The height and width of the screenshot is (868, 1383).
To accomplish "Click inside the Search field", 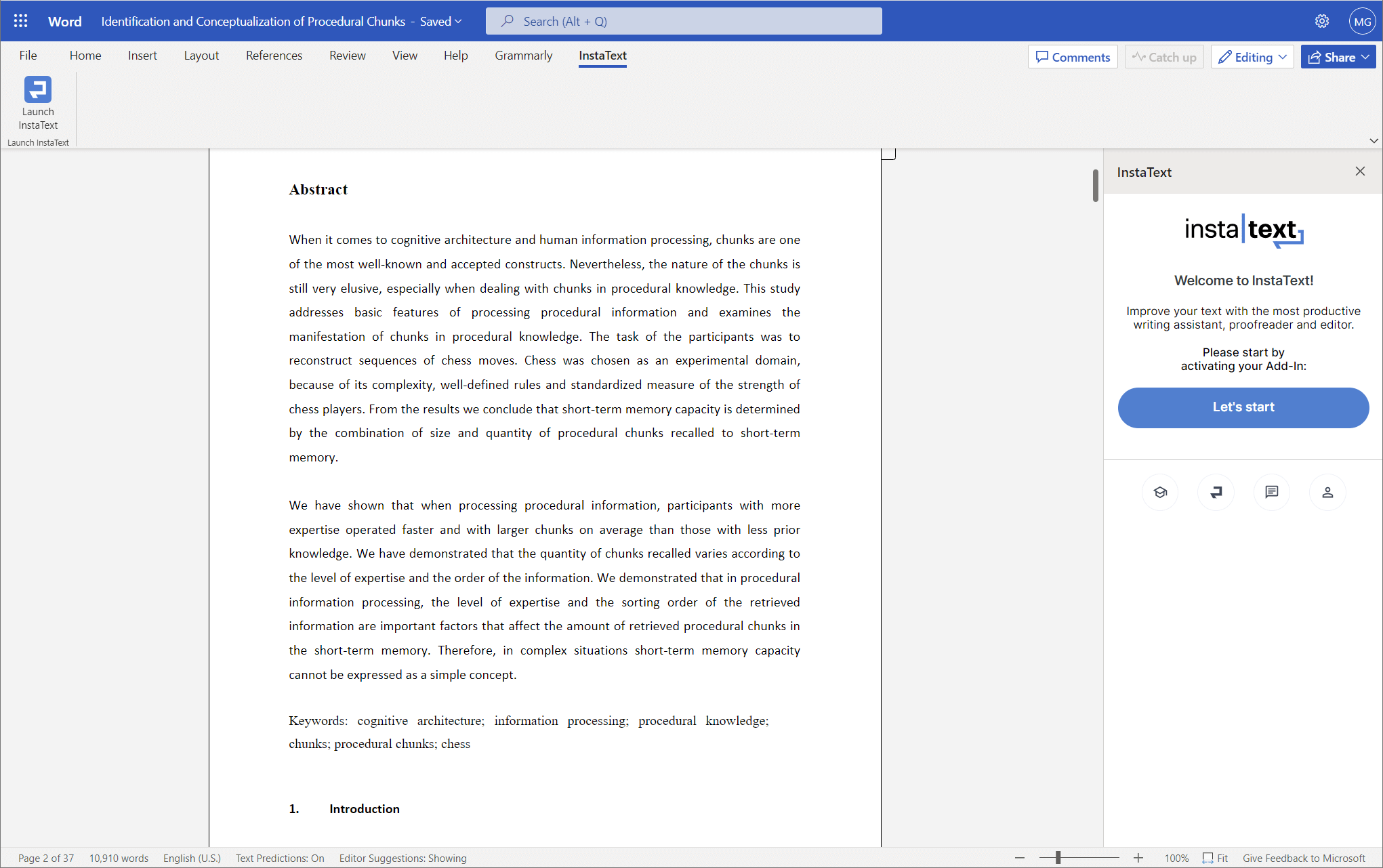I will pos(683,20).
